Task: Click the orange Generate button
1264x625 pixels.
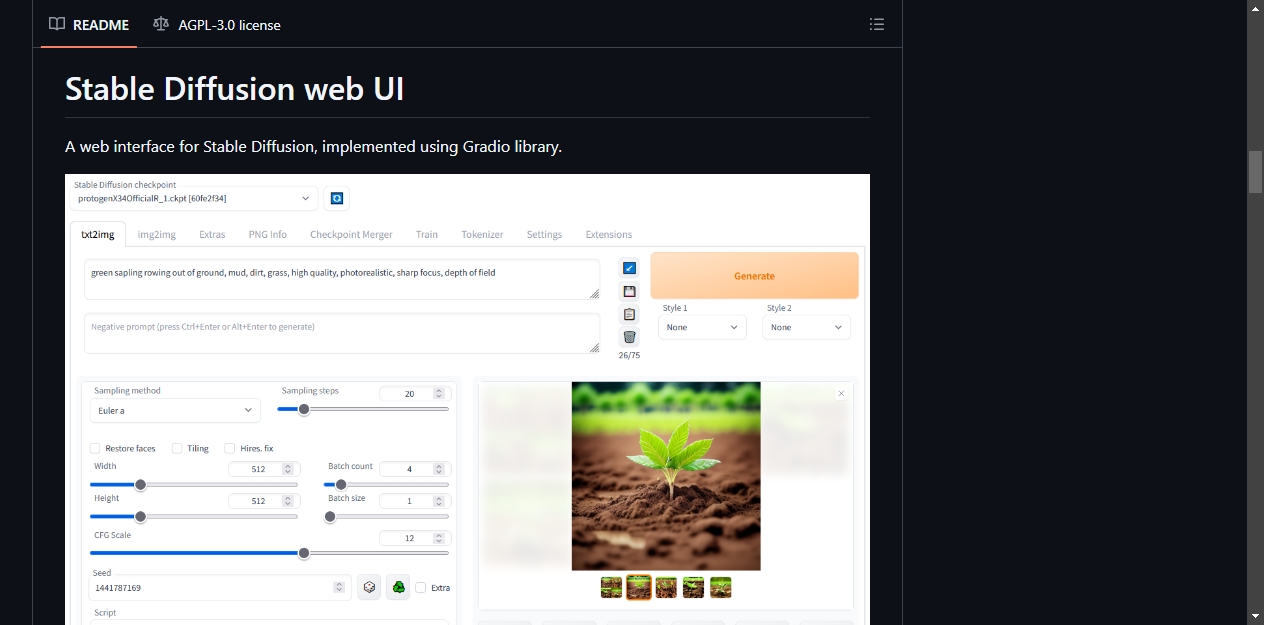Action: coord(754,275)
